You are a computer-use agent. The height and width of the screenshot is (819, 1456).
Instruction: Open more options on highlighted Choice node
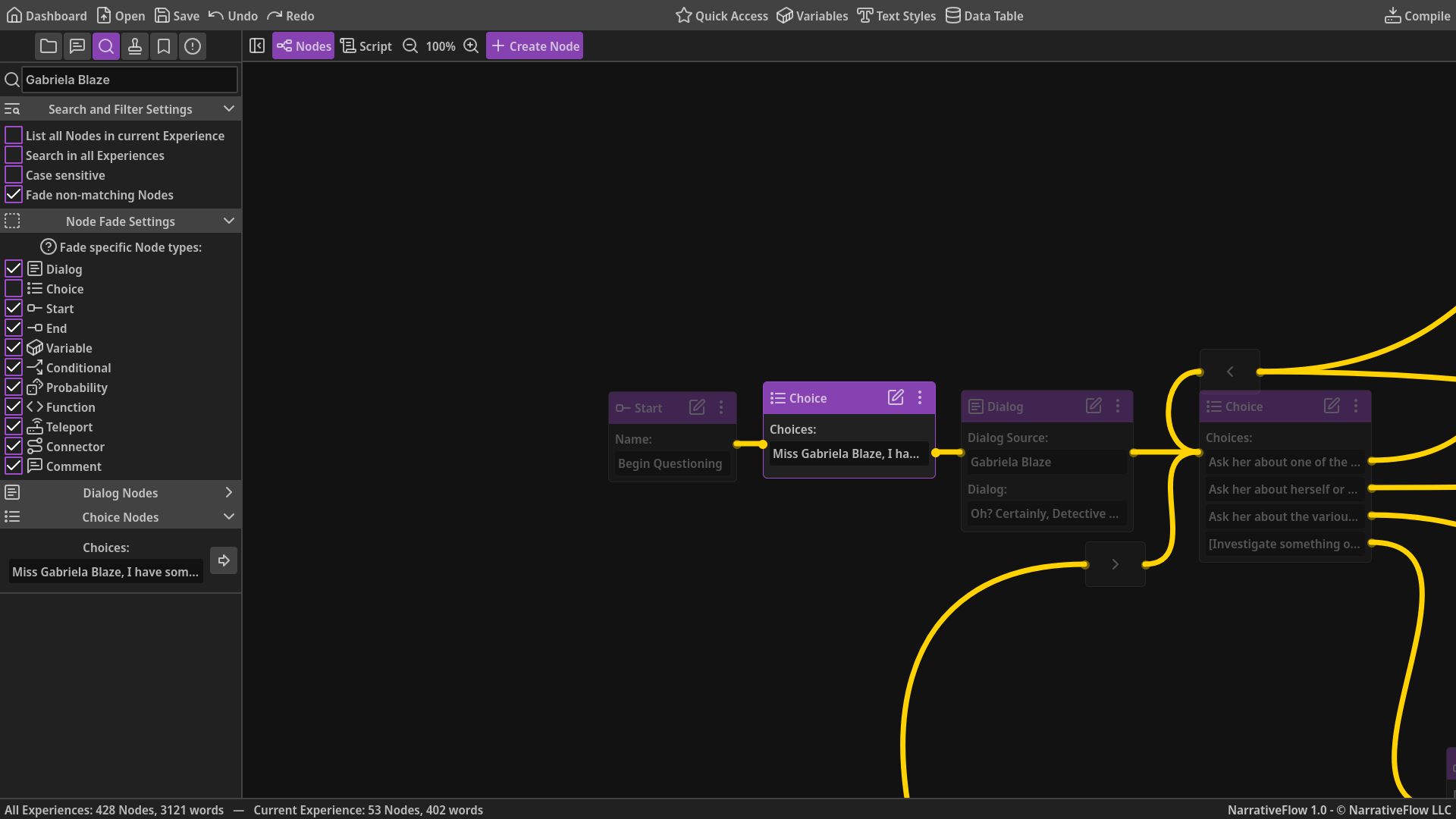(920, 397)
